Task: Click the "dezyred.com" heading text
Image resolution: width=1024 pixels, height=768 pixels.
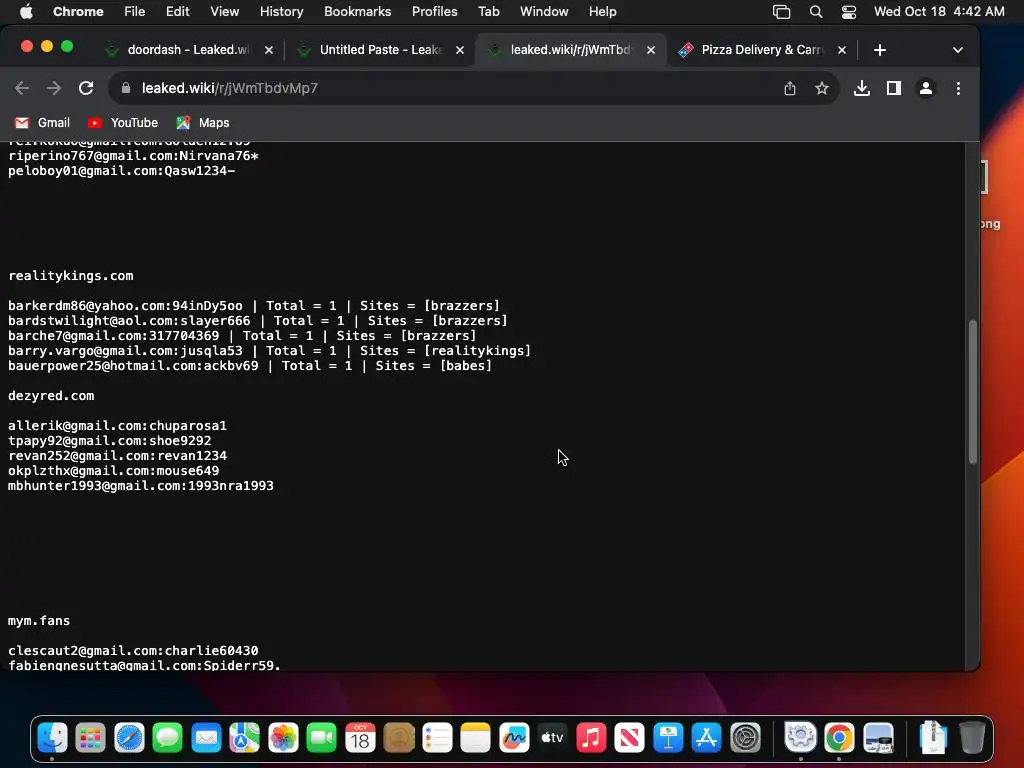Action: [51, 396]
